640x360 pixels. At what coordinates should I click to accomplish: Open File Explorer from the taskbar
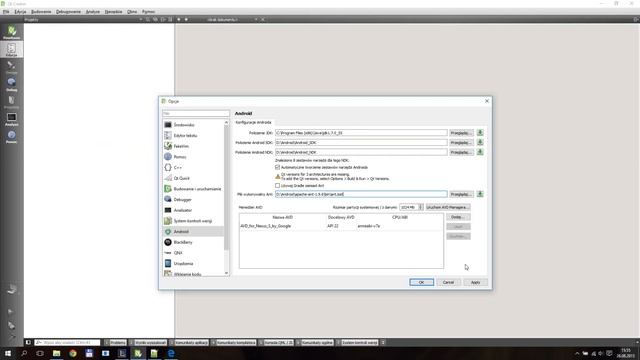click(x=56, y=353)
